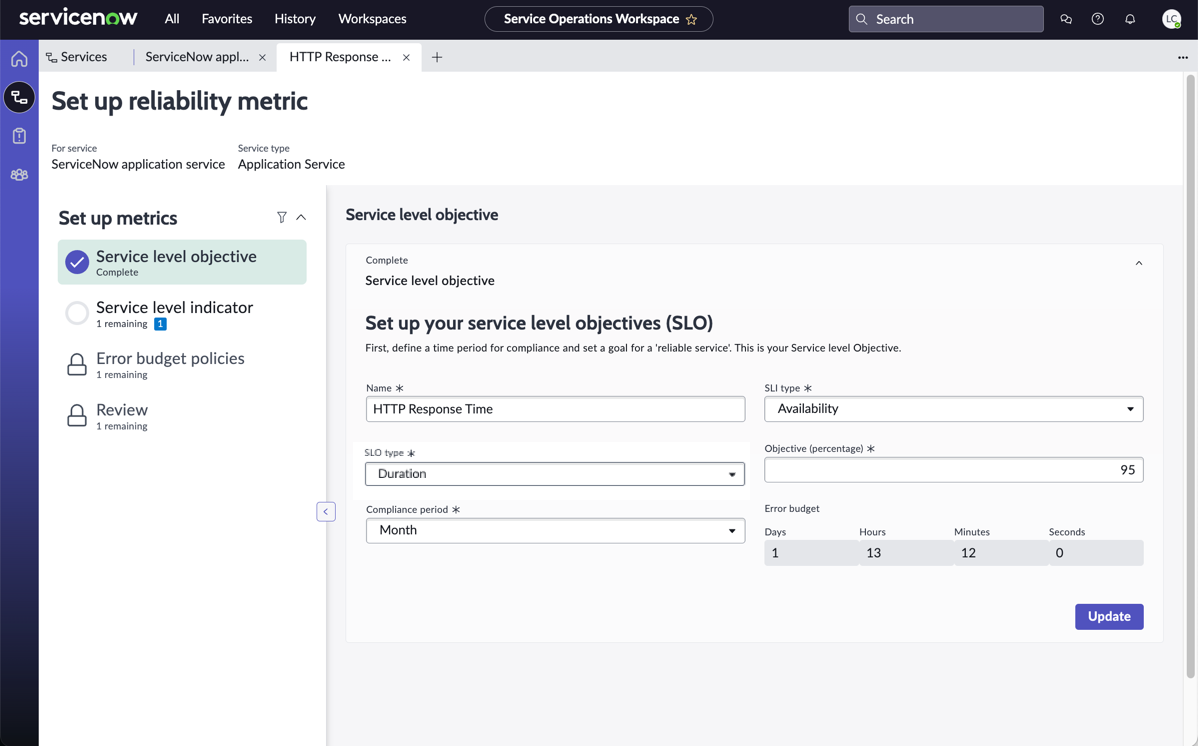Click the completed checkmark for Service level objective

point(77,262)
